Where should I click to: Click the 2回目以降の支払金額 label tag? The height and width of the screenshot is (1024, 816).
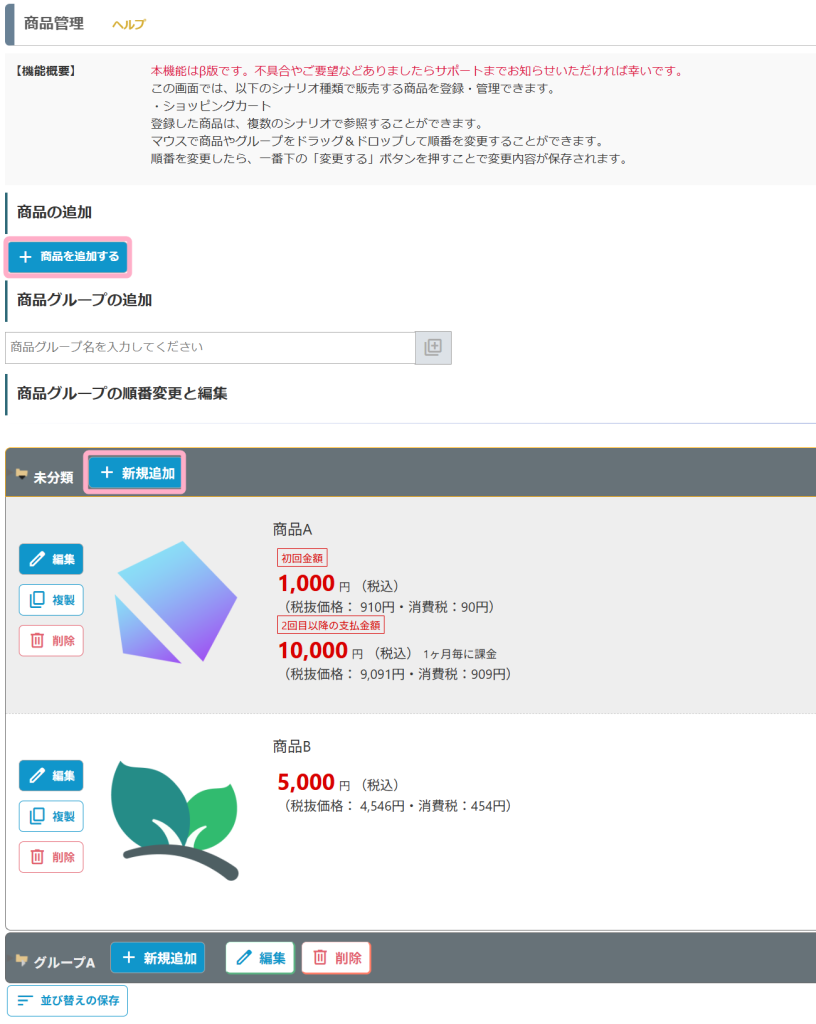(331, 625)
